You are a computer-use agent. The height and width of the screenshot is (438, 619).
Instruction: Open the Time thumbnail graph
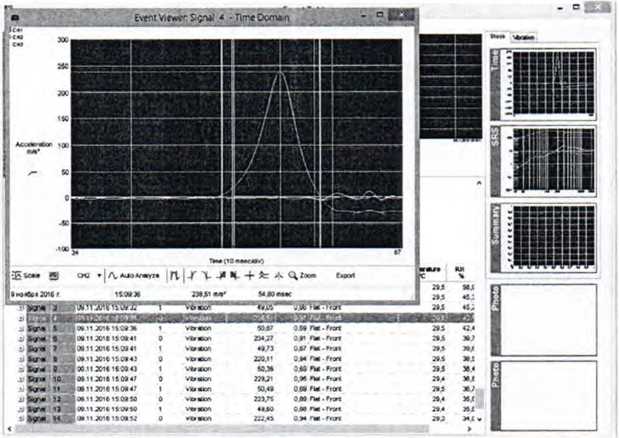[x=543, y=84]
